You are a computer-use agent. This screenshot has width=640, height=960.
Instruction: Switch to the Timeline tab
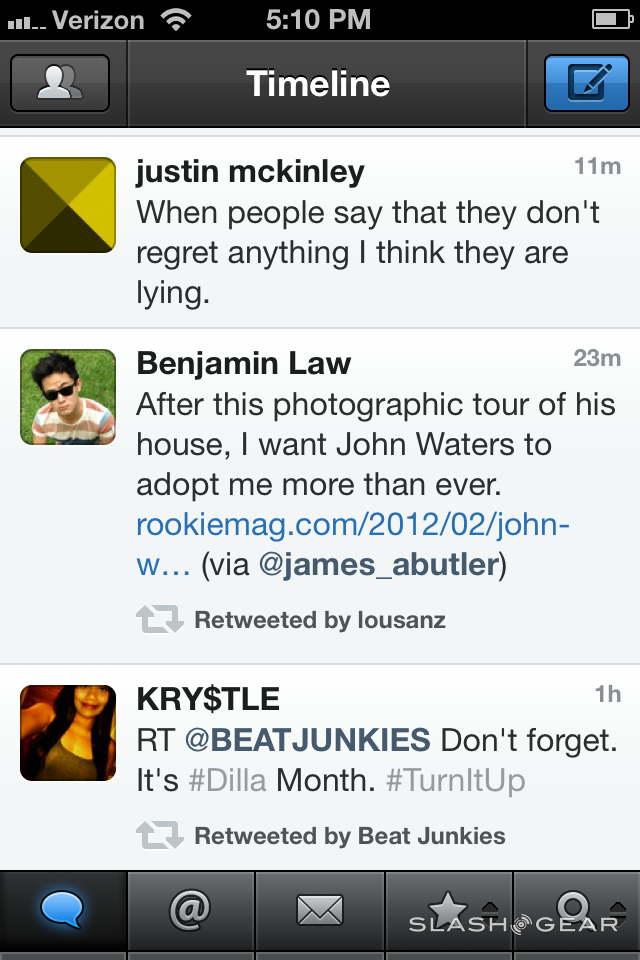[62, 910]
